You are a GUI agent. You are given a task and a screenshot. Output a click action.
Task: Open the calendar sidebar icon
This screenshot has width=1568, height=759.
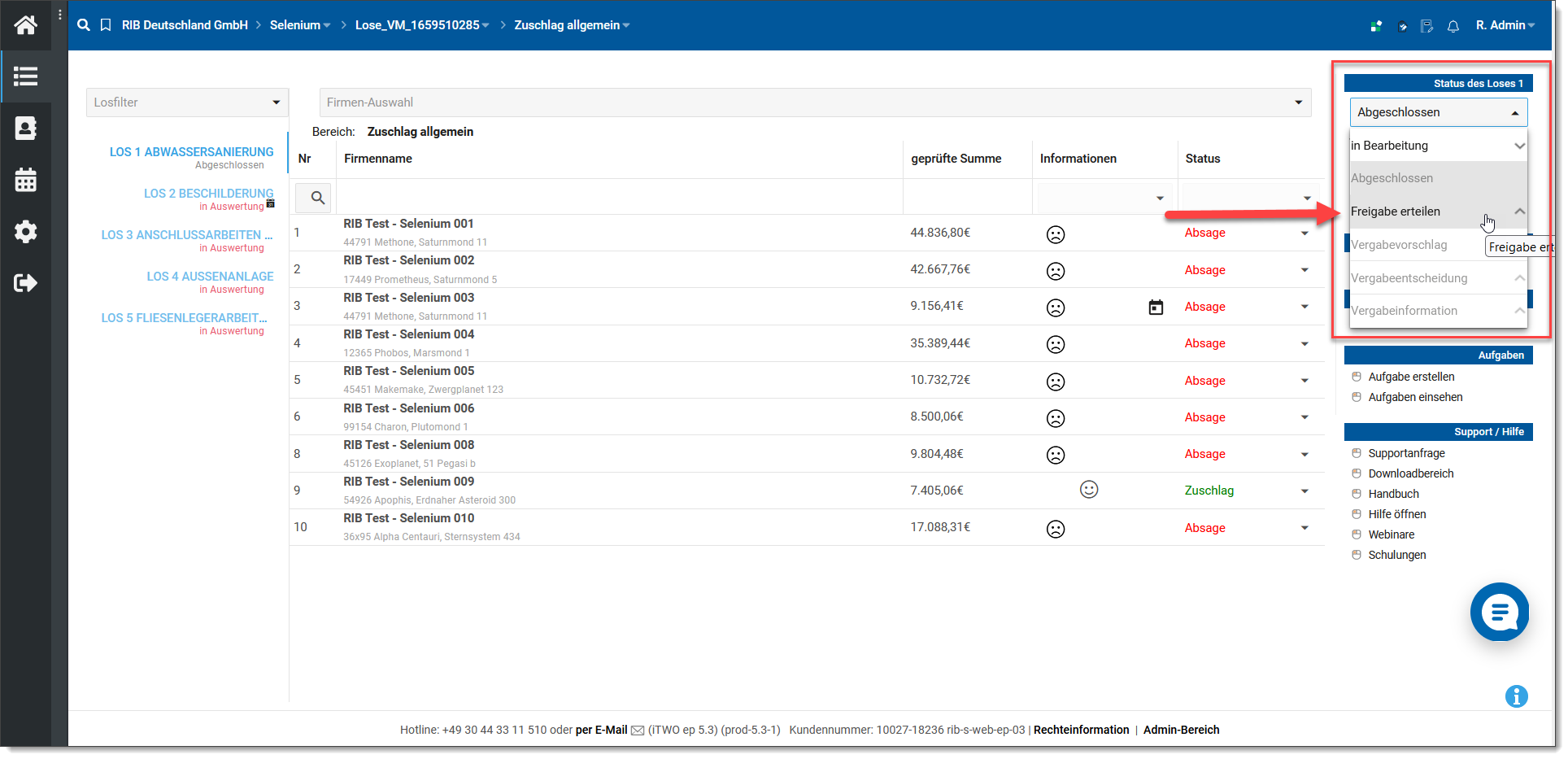[25, 180]
